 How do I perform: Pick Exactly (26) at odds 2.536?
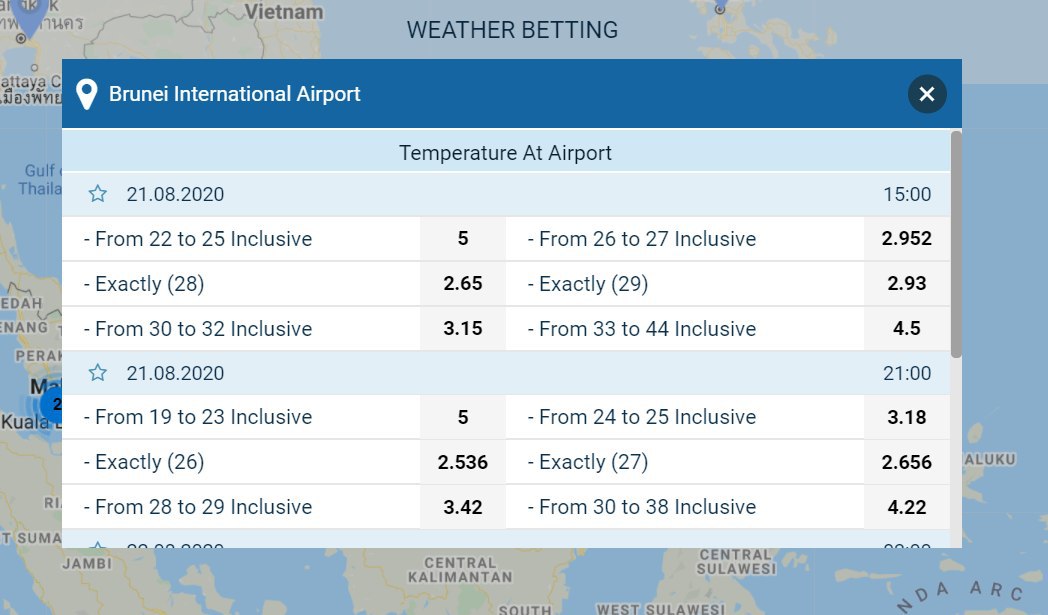tap(463, 462)
